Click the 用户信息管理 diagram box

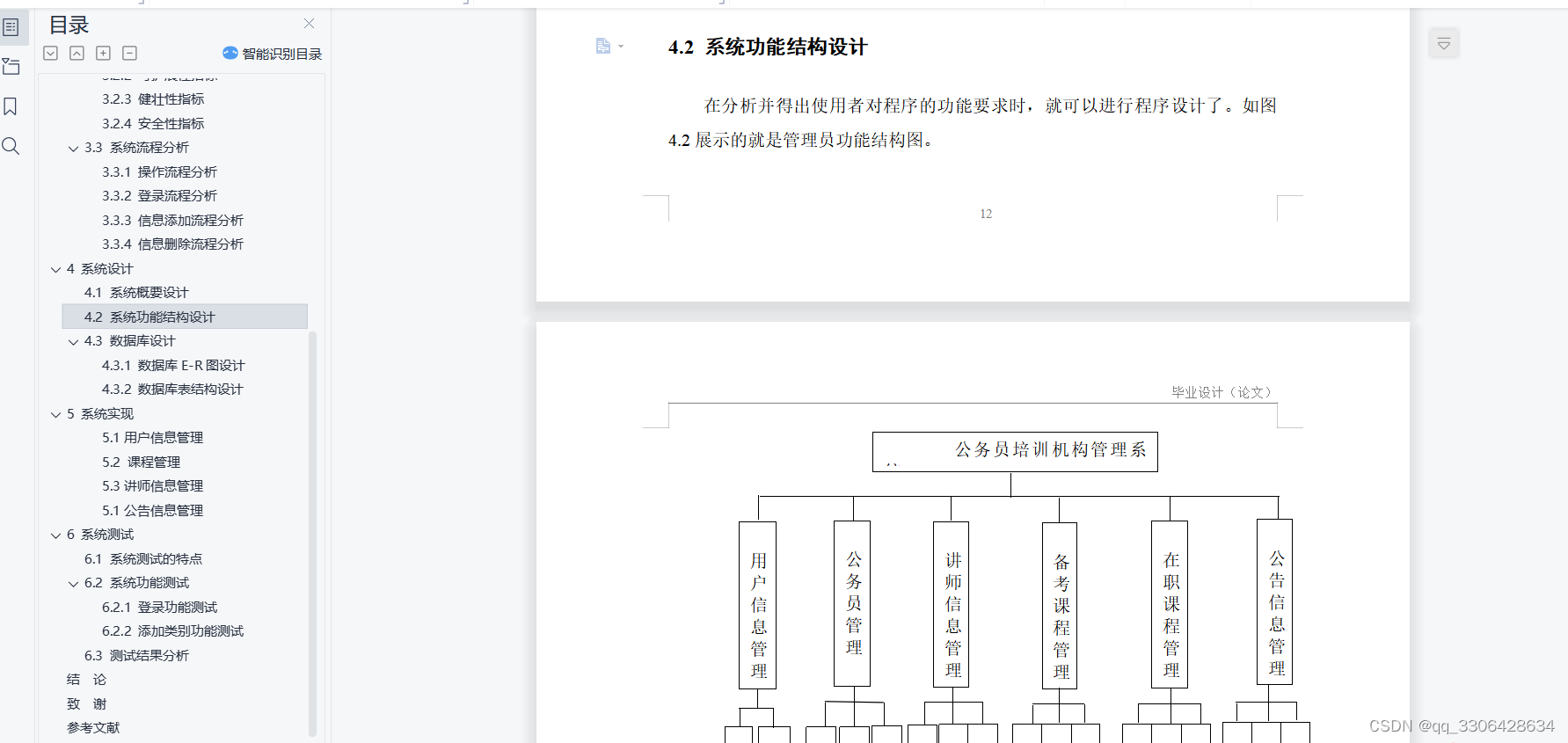pos(758,606)
